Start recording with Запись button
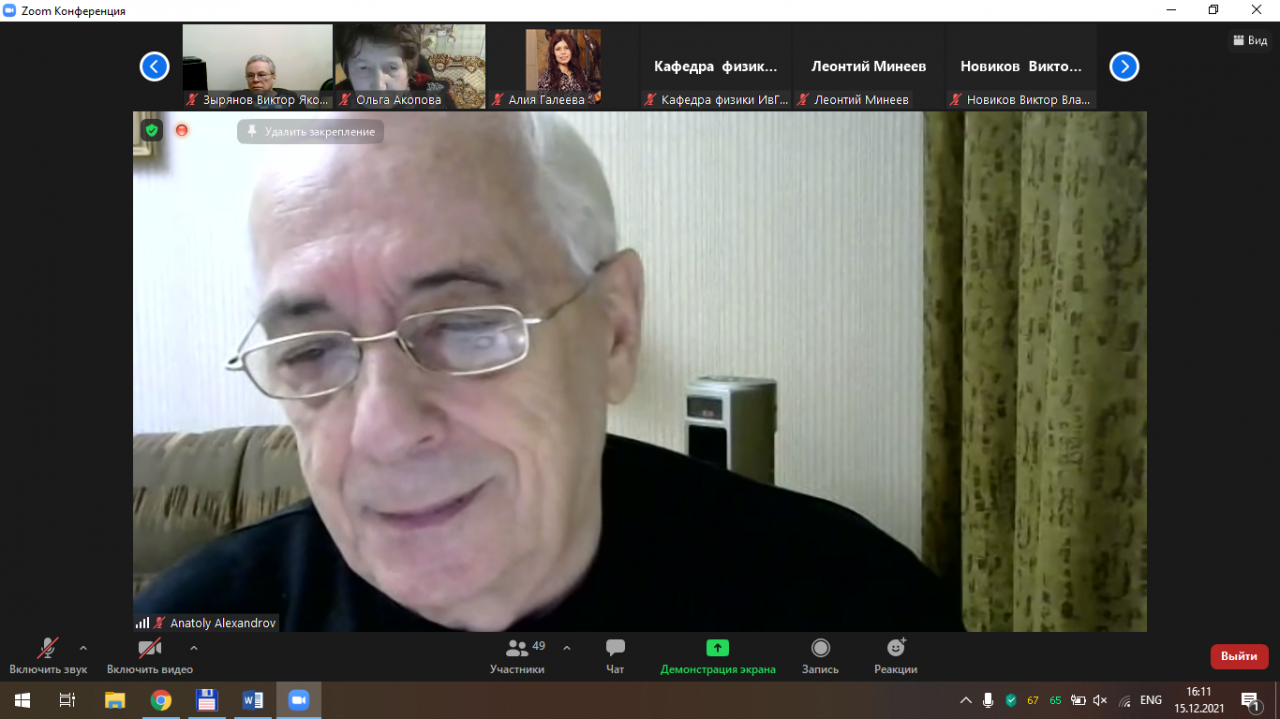Screen dimensions: 1280x719 (x=820, y=656)
